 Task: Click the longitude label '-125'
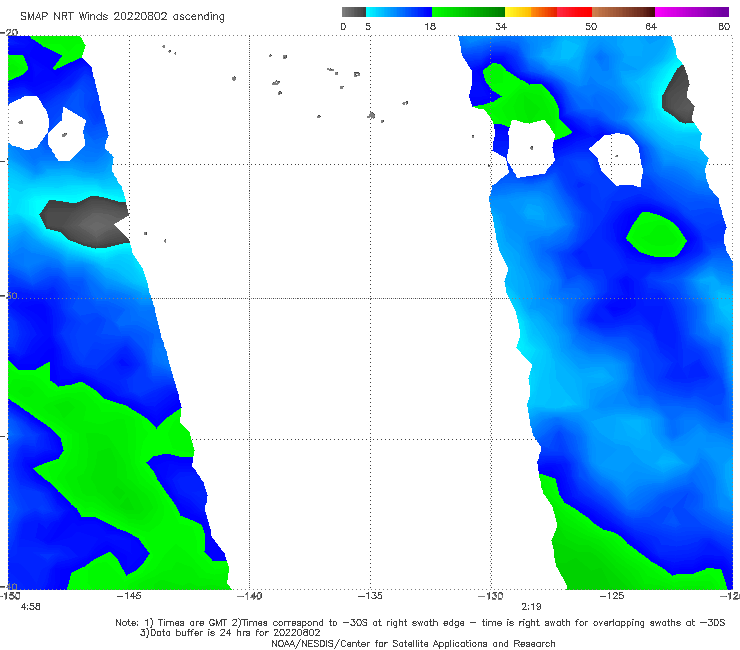click(612, 596)
